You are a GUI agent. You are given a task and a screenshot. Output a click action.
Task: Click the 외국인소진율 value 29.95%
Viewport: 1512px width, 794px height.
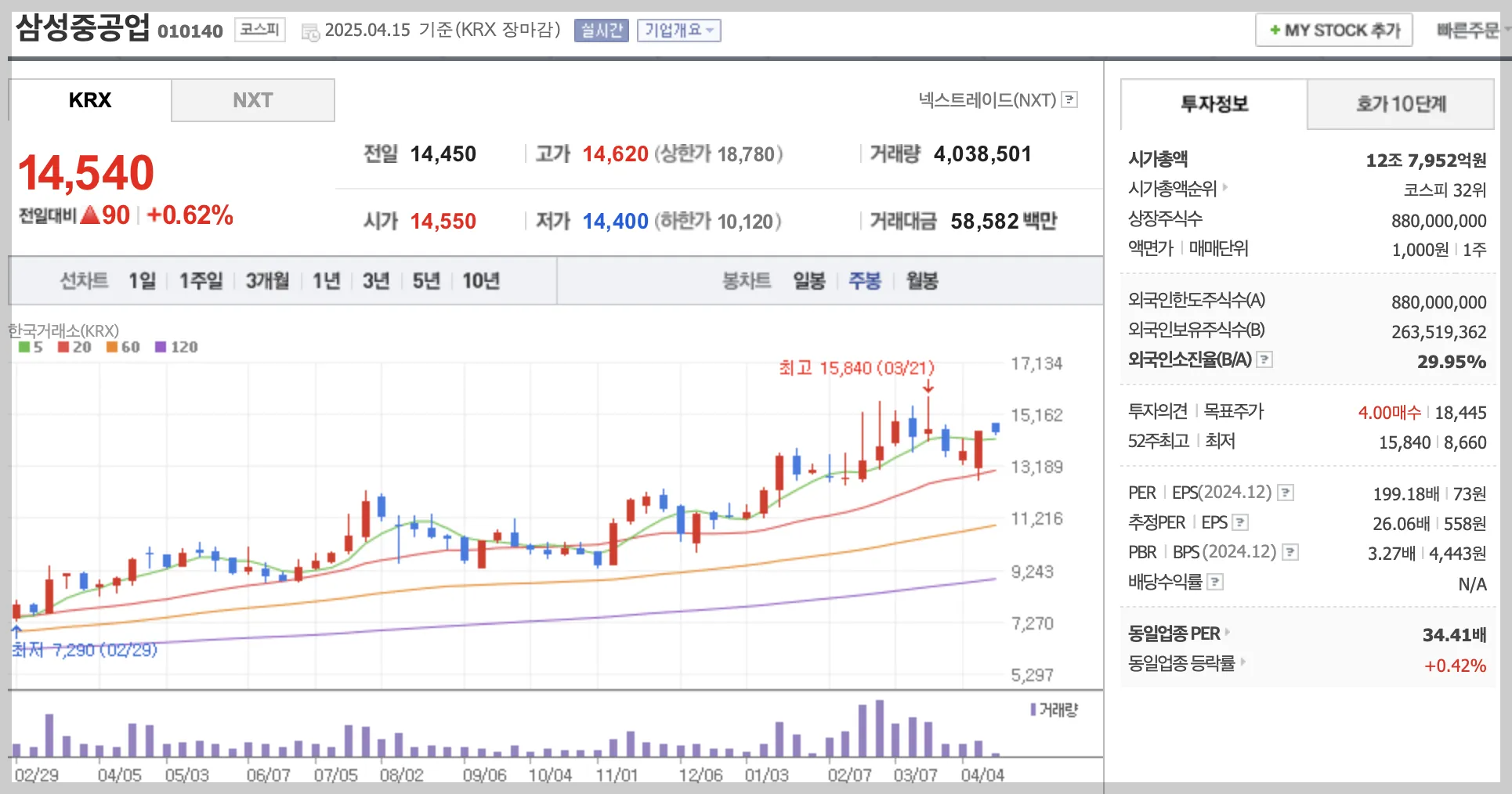(x=1452, y=362)
